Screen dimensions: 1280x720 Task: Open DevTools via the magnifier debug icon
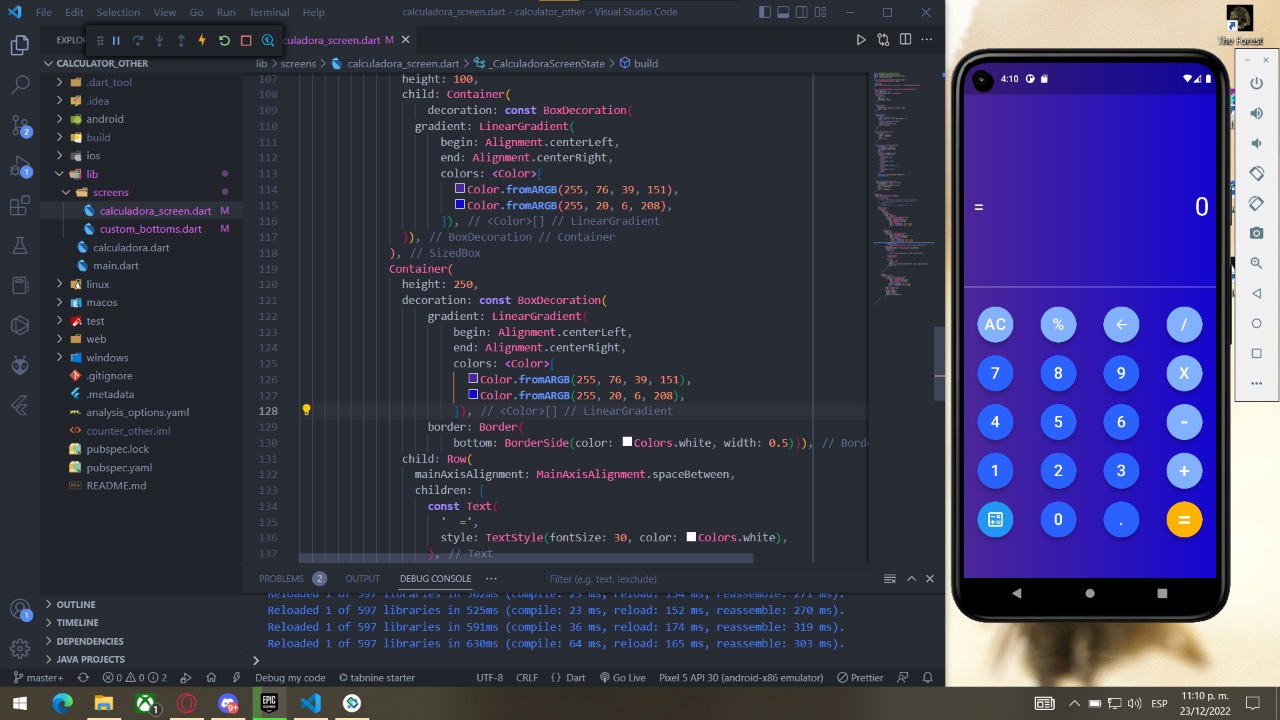click(268, 40)
